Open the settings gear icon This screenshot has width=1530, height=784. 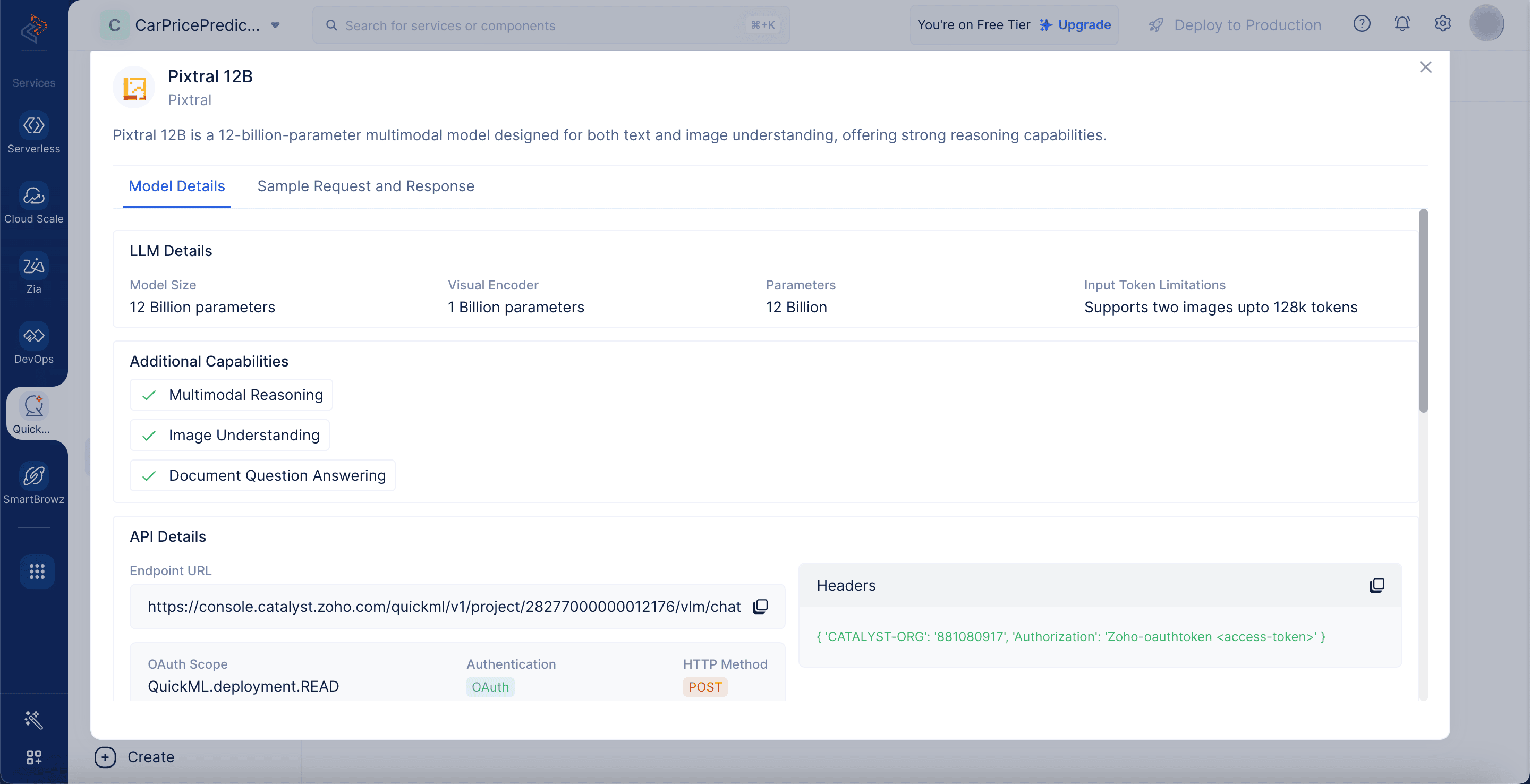pyautogui.click(x=1443, y=24)
